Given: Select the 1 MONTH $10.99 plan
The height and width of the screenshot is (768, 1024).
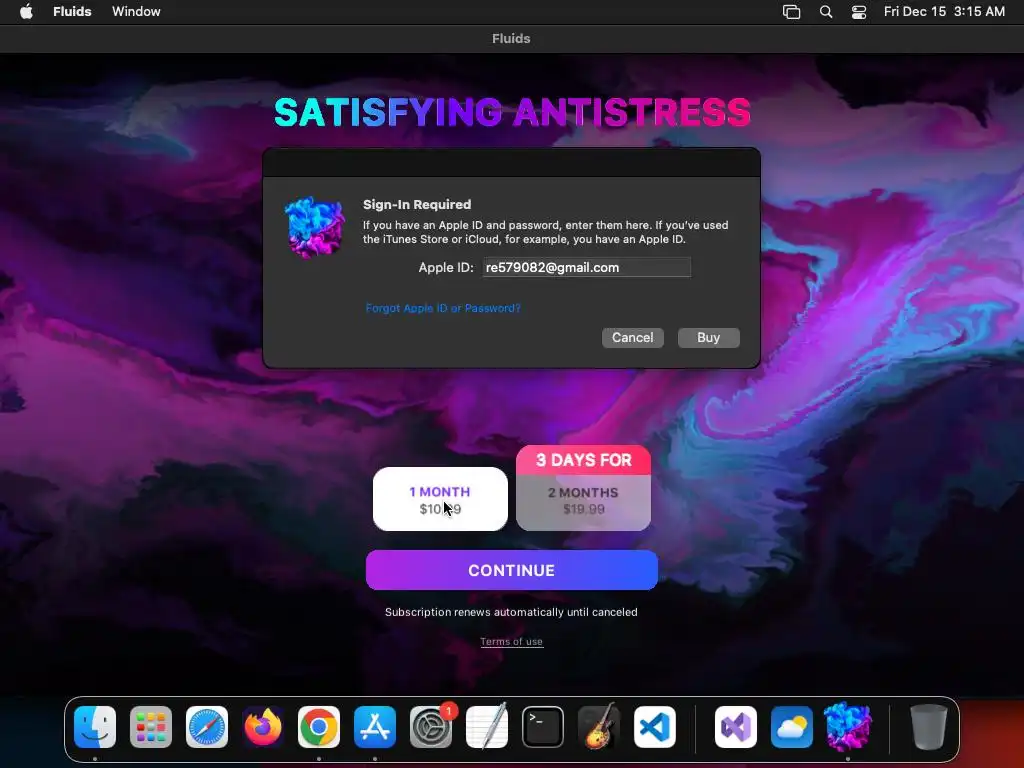Looking at the screenshot, I should (440, 499).
